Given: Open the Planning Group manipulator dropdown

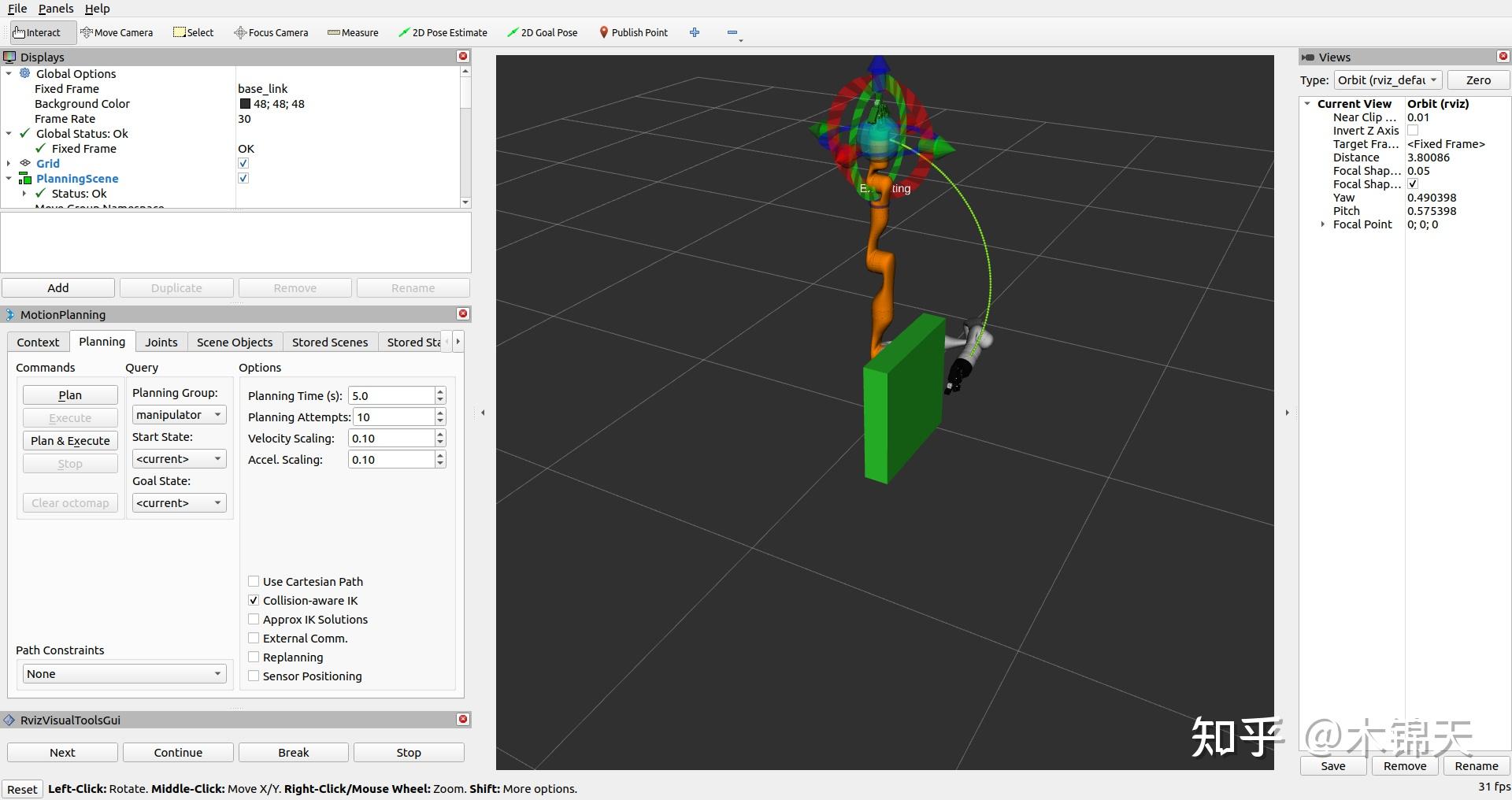Looking at the screenshot, I should 179,414.
